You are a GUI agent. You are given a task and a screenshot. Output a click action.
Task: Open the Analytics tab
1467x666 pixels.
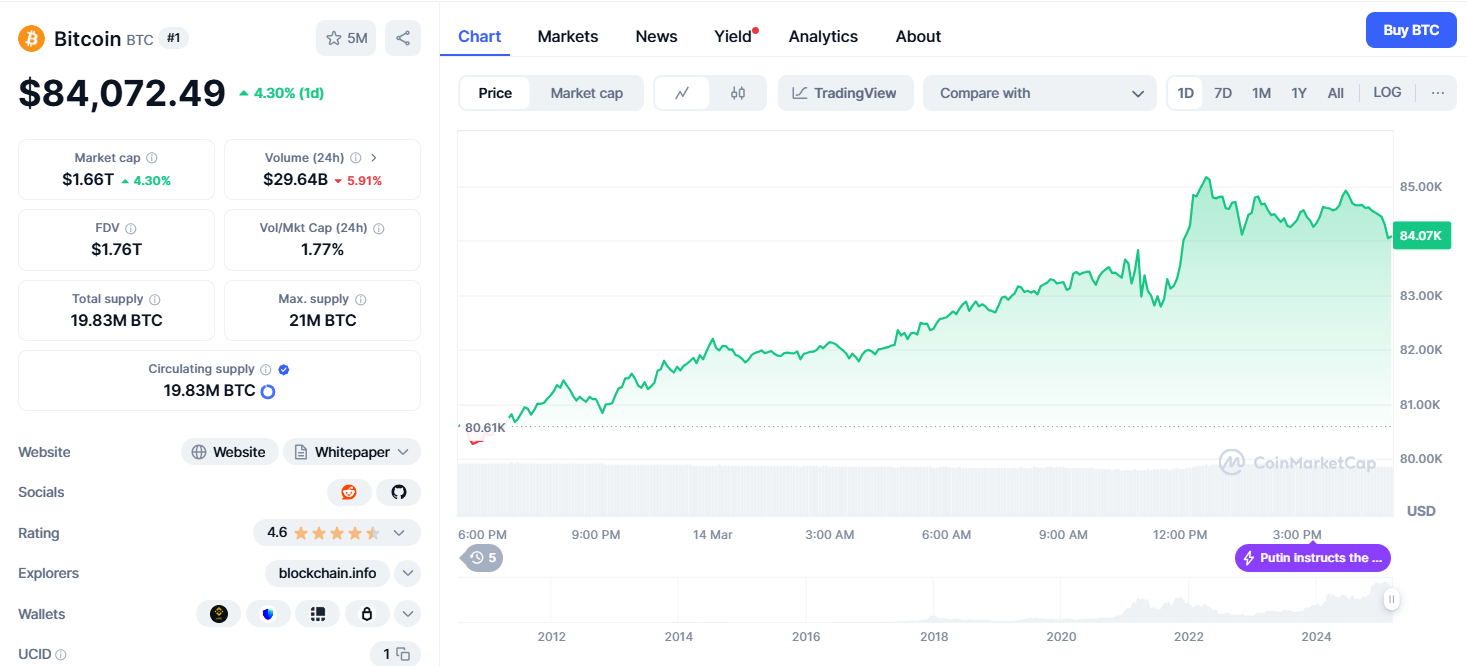823,36
